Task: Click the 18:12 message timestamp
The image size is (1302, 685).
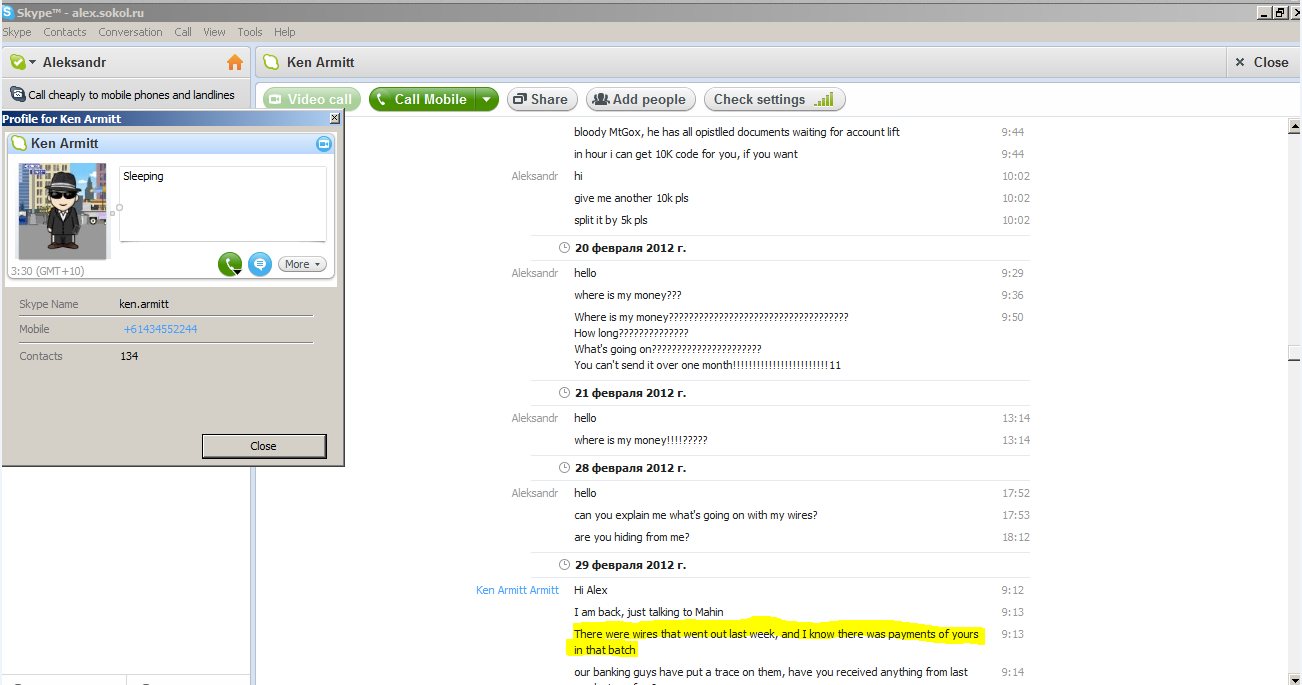Action: tap(1016, 537)
